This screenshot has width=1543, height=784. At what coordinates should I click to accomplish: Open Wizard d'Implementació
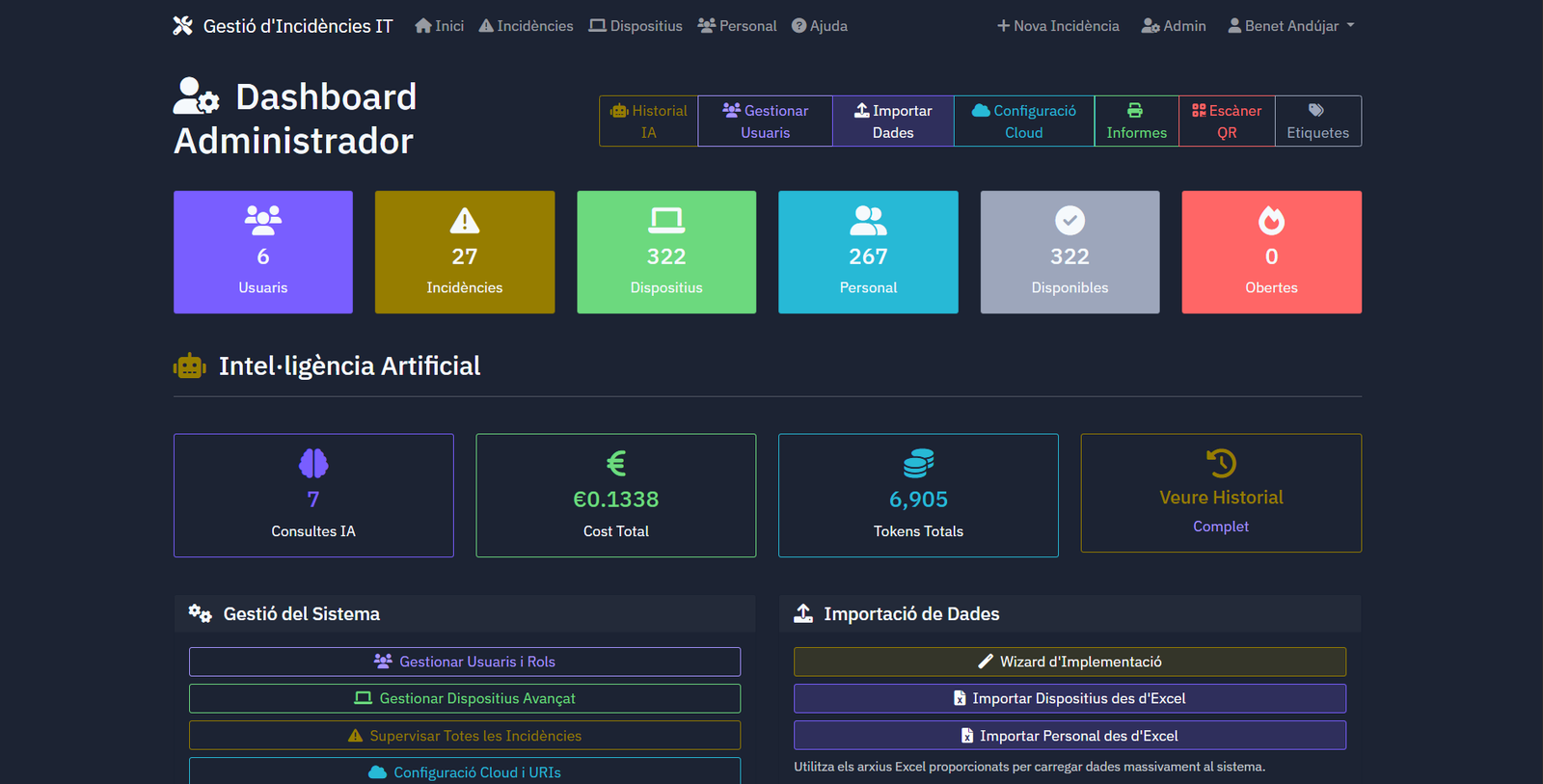tap(1069, 662)
